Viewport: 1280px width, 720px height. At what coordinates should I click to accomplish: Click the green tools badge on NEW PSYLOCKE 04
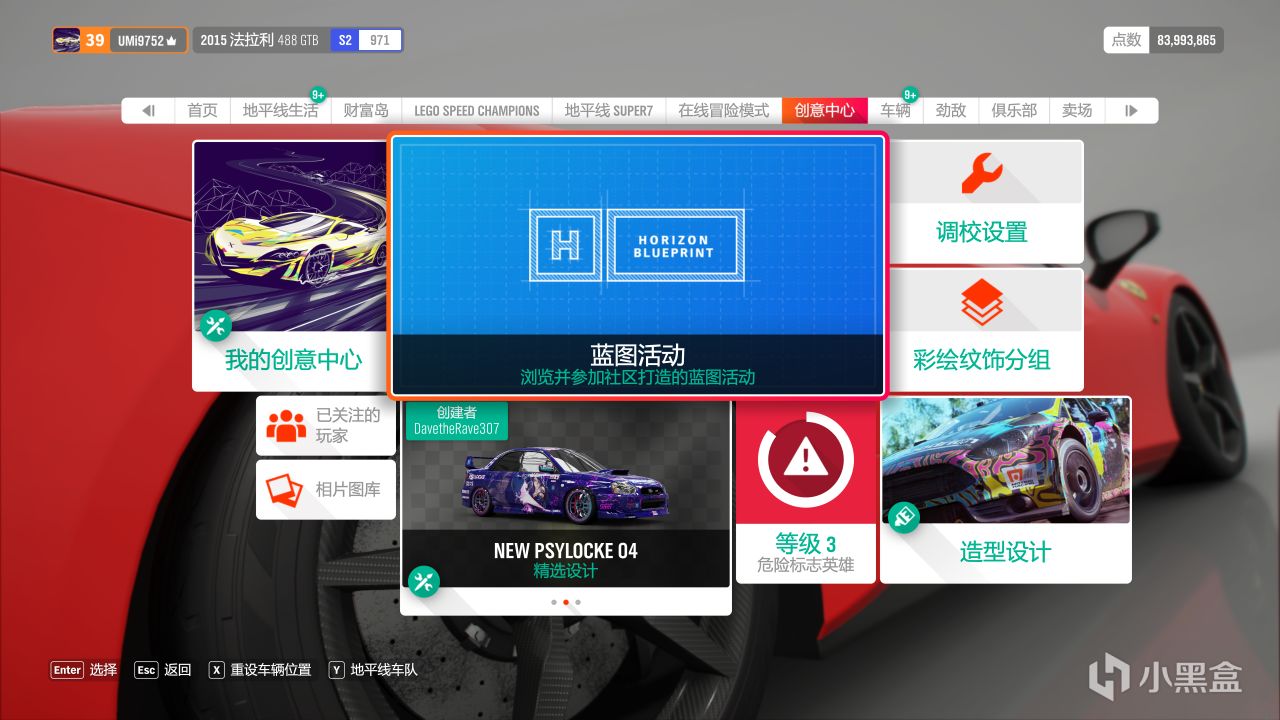[423, 581]
